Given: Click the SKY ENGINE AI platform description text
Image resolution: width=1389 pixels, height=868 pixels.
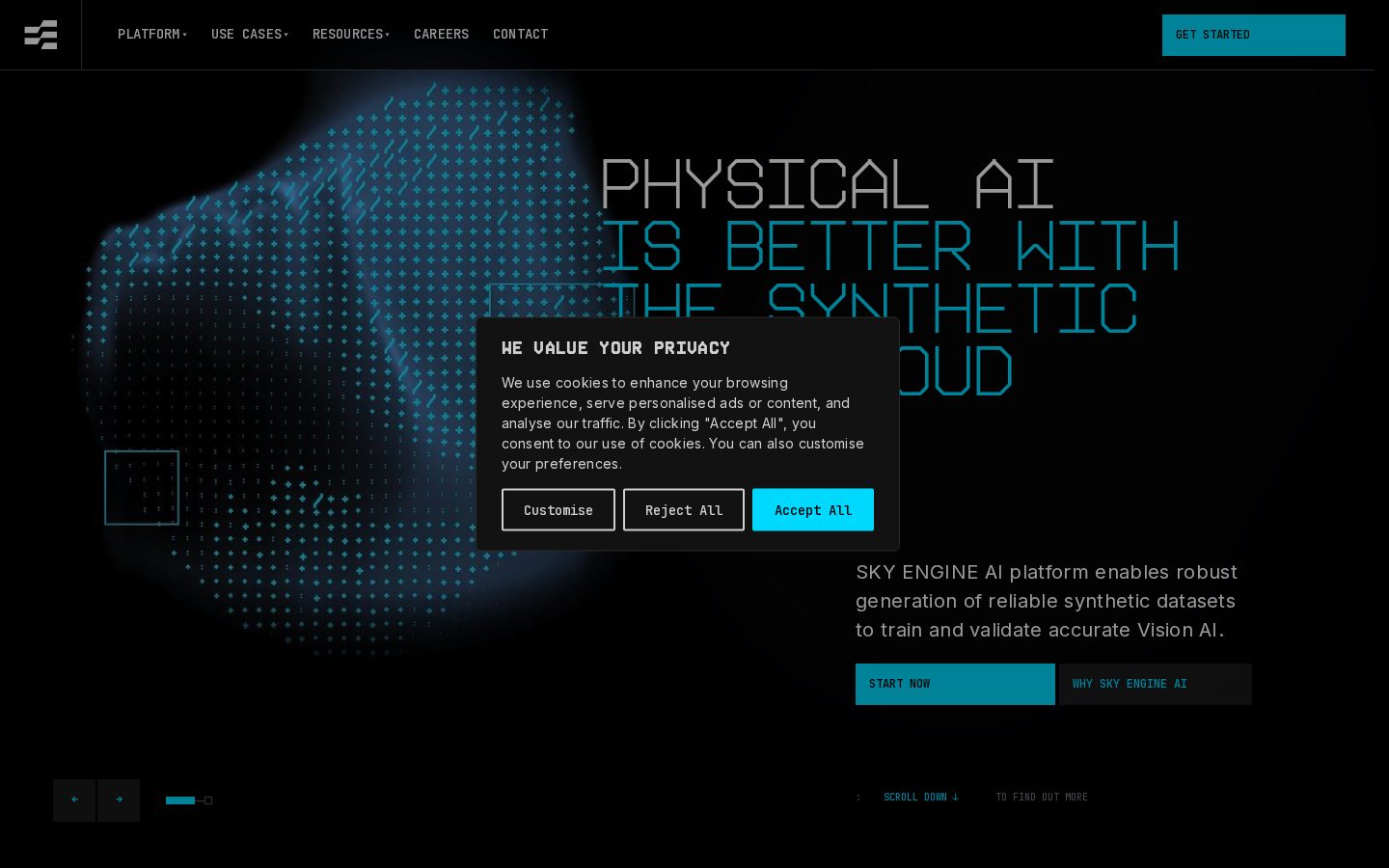Looking at the screenshot, I should (x=1047, y=601).
